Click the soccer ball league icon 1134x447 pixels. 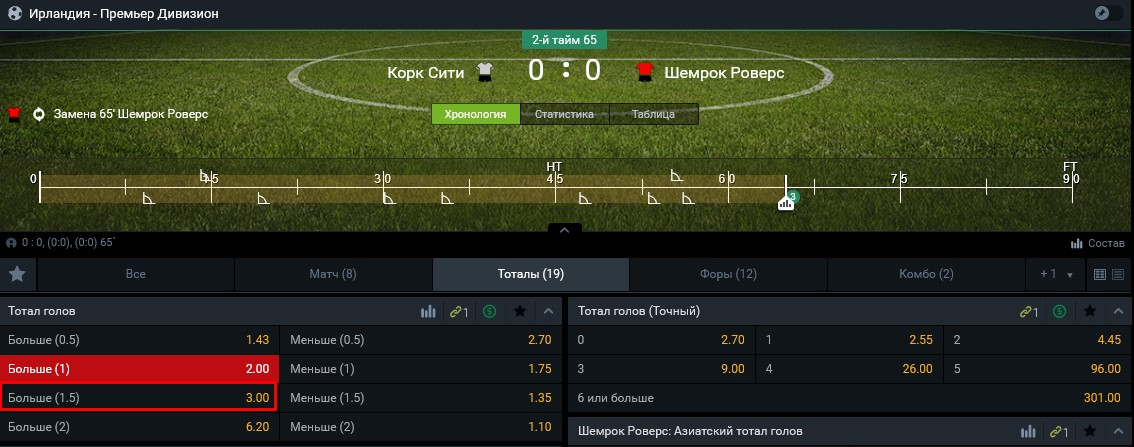tap(15, 14)
